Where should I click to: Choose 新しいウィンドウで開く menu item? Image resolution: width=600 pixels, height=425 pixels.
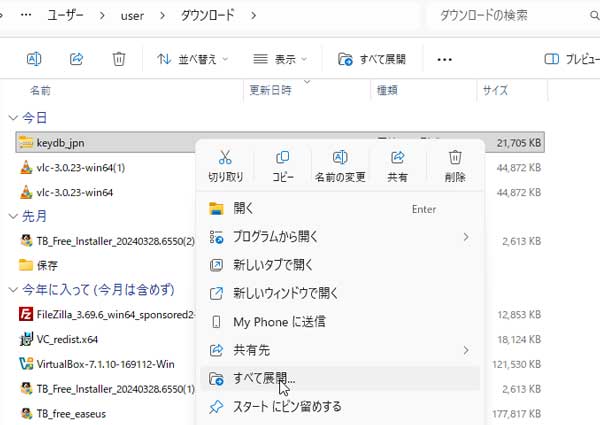340,293
